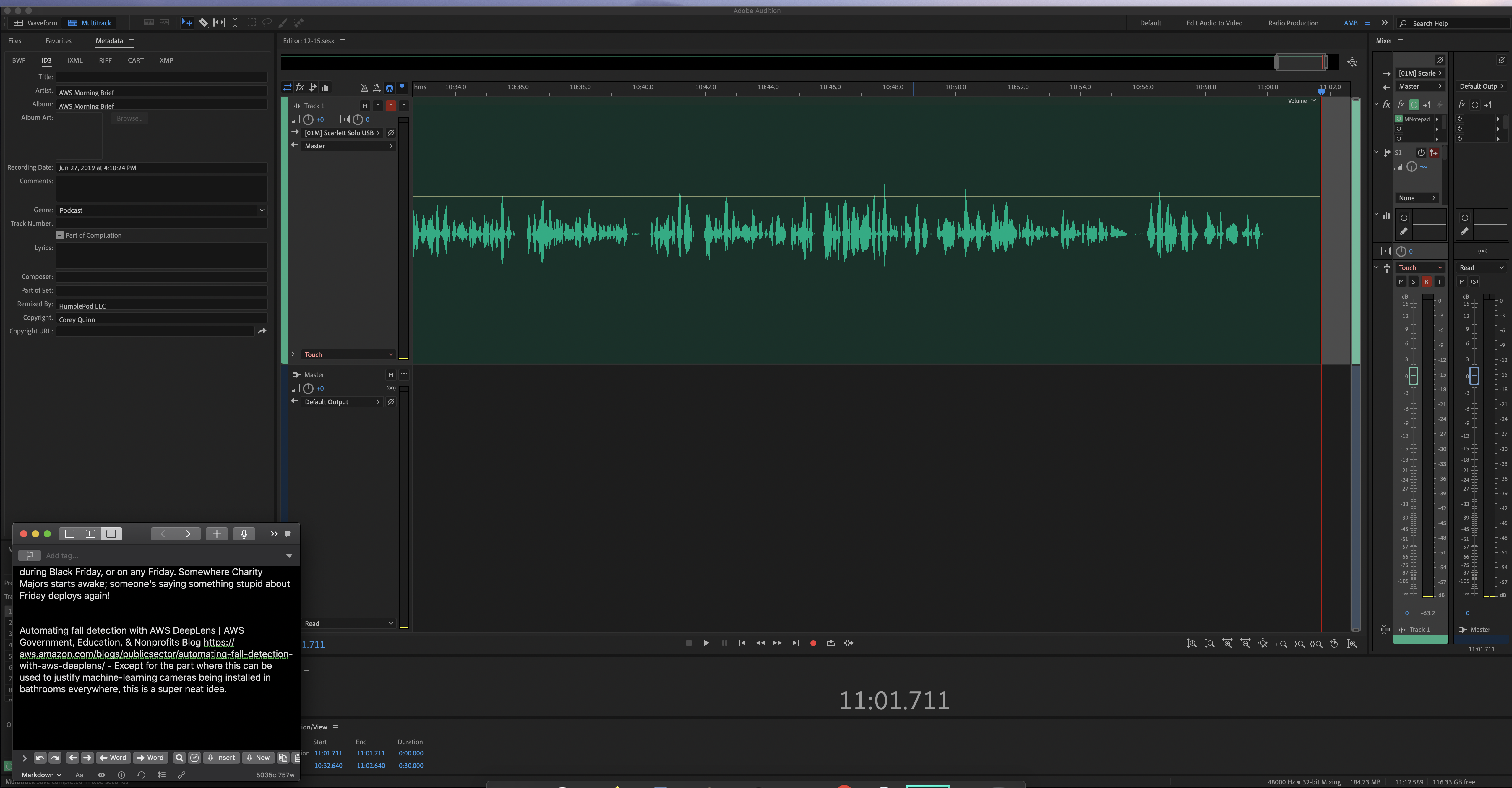
Task: Open Master track Default Output dropdown
Action: (x=342, y=402)
